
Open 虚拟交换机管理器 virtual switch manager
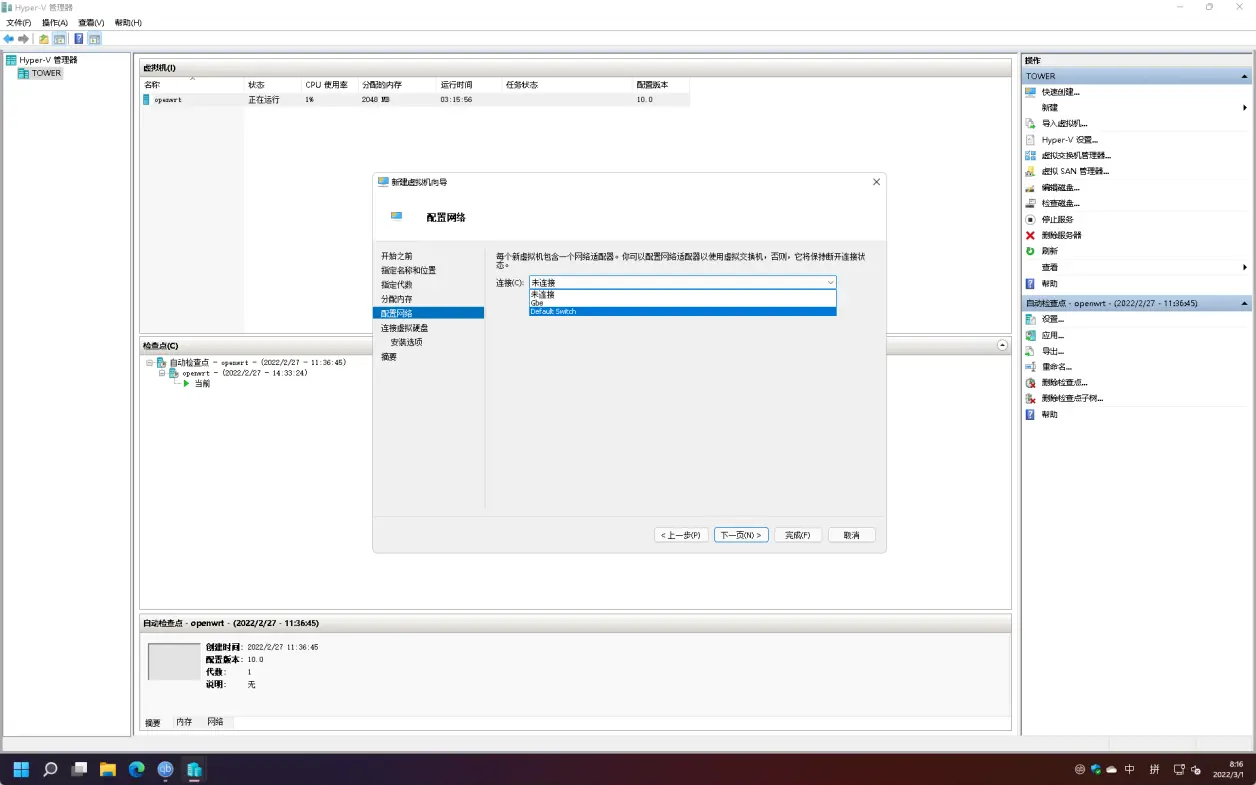pos(1076,156)
